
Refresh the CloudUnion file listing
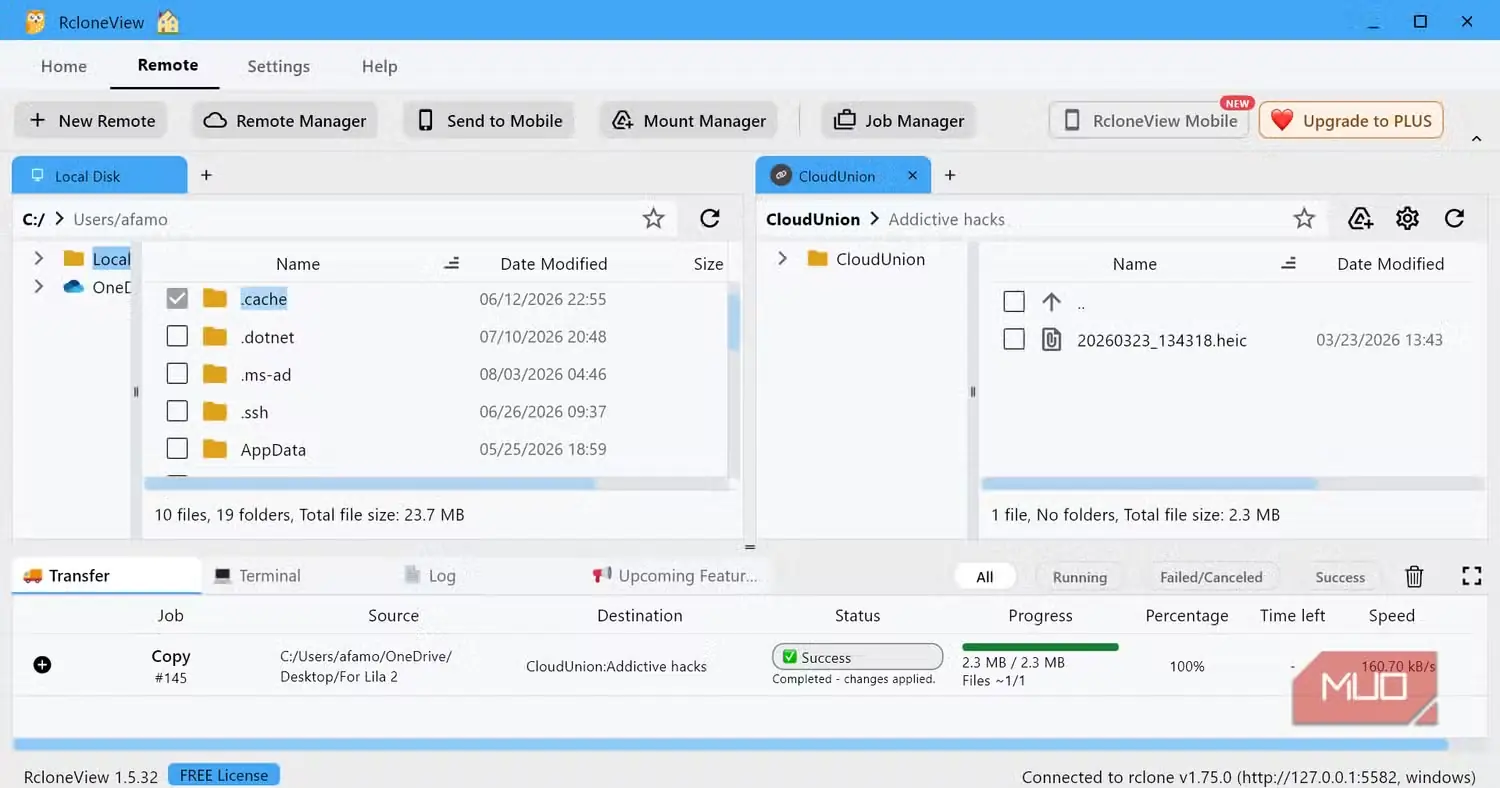click(1455, 218)
